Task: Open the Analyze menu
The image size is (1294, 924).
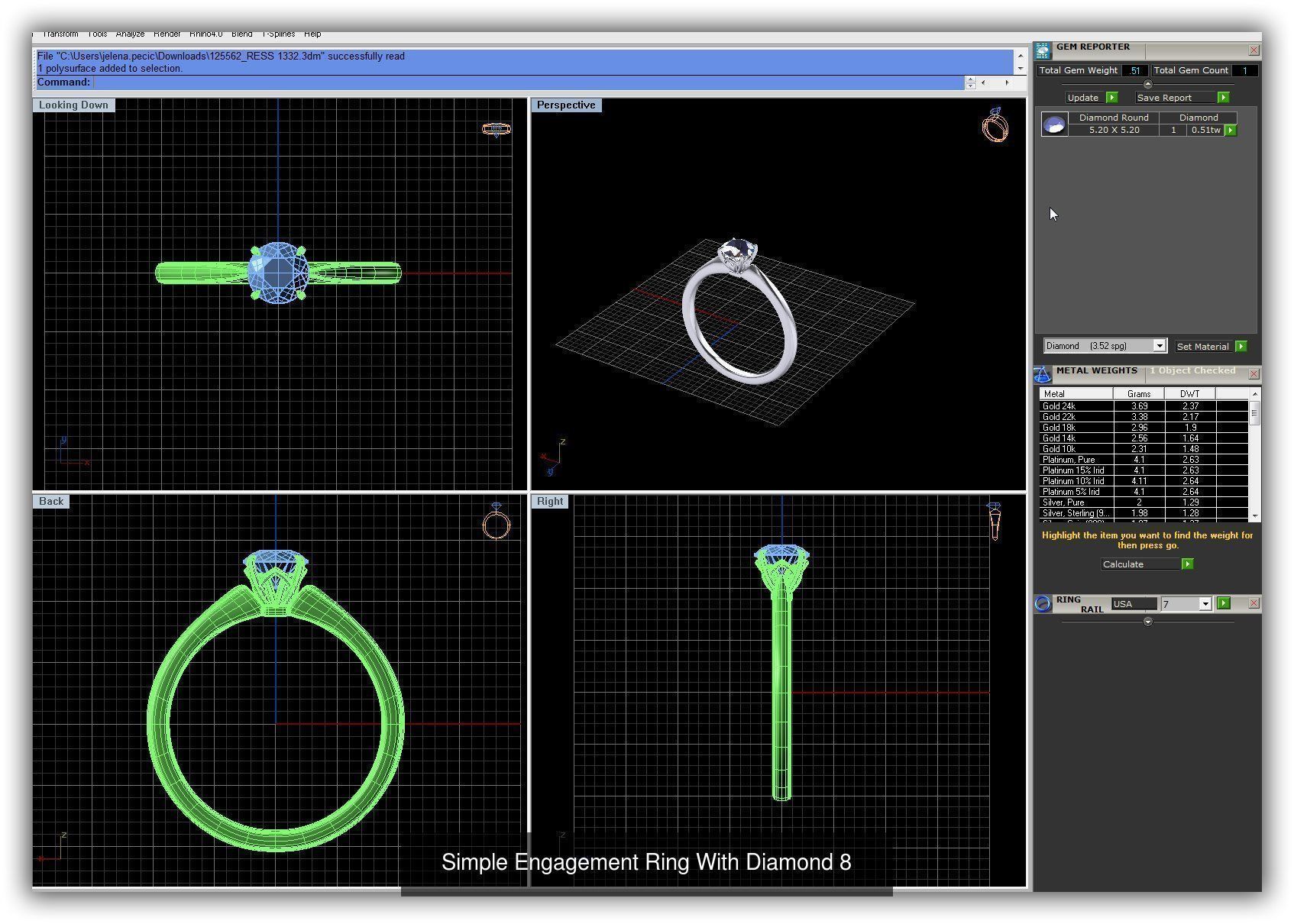Action: 130,34
